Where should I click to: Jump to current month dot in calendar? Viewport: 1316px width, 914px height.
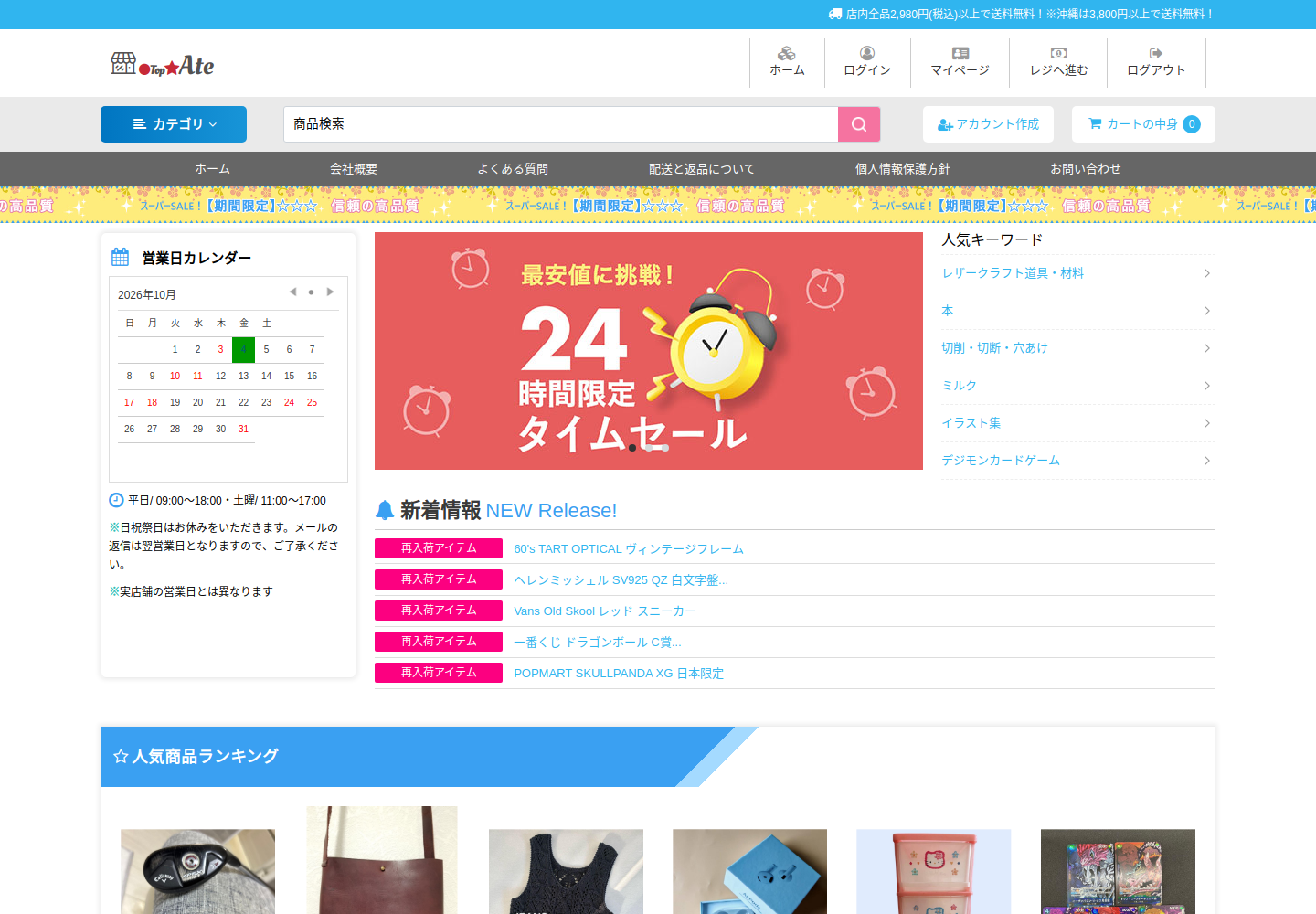(311, 292)
